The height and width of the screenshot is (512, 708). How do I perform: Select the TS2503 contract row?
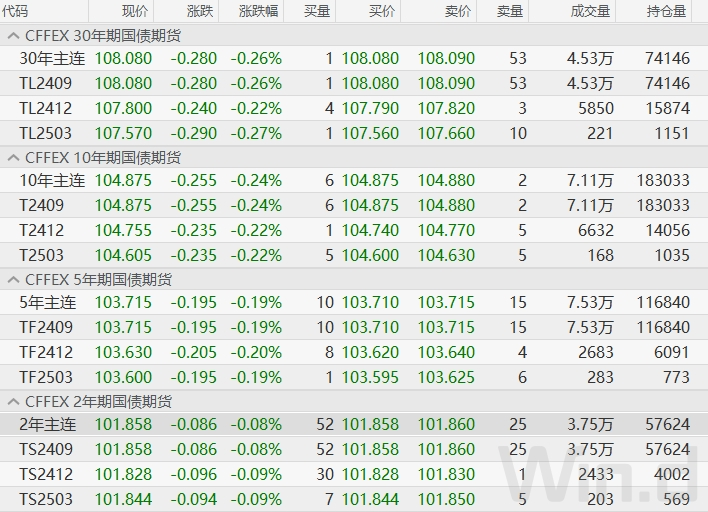pos(354,499)
